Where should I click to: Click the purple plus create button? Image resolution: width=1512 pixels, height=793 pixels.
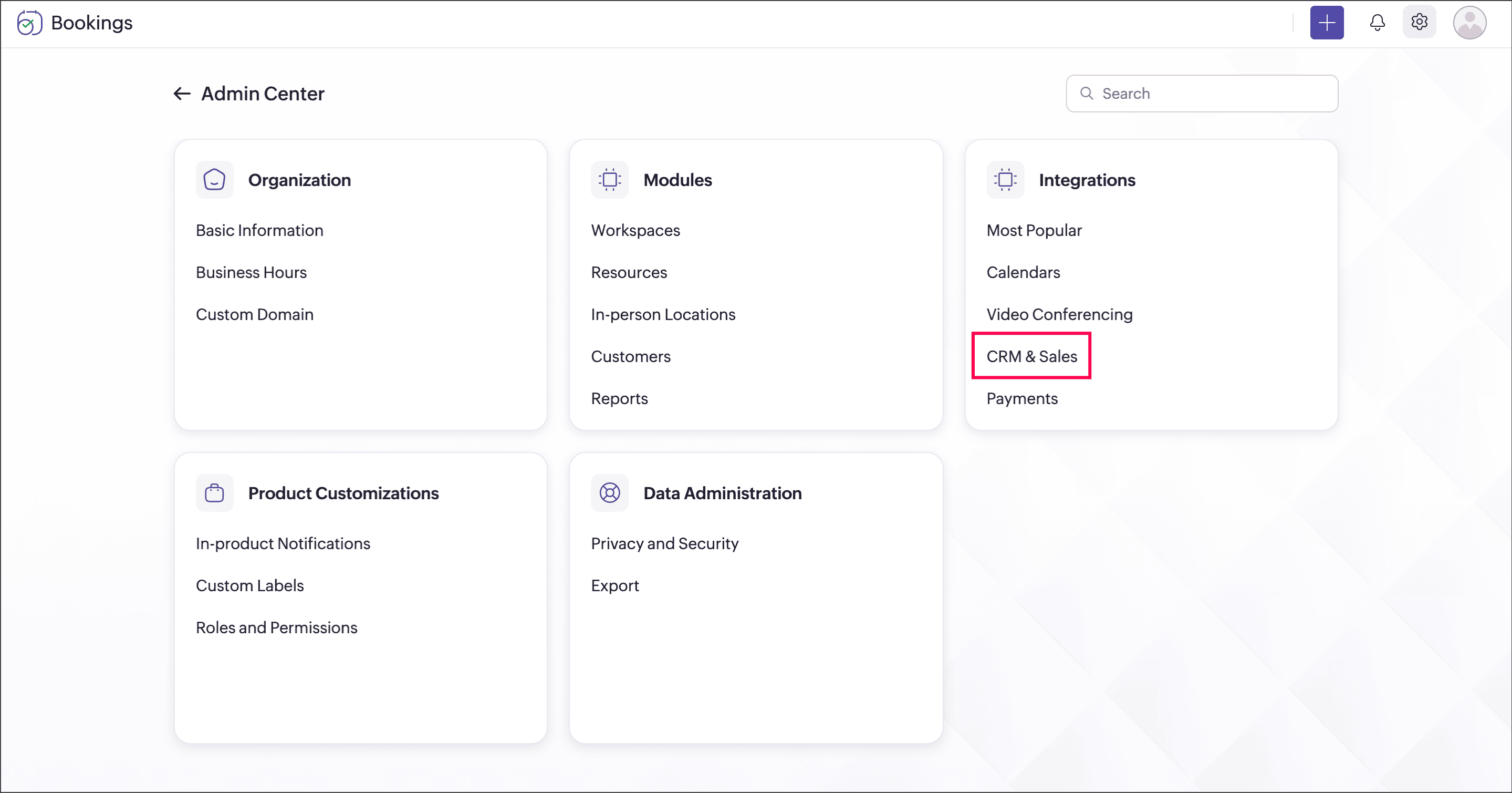[1327, 23]
